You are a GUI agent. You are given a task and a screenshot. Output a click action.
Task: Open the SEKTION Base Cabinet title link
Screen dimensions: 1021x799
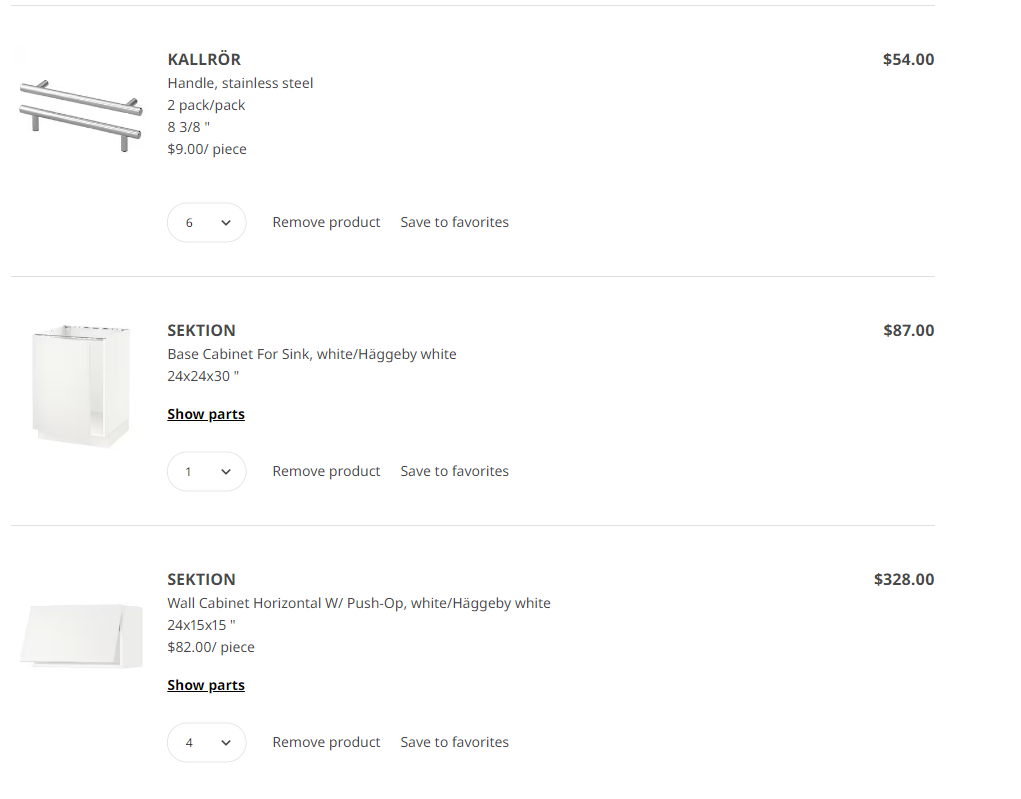point(201,331)
